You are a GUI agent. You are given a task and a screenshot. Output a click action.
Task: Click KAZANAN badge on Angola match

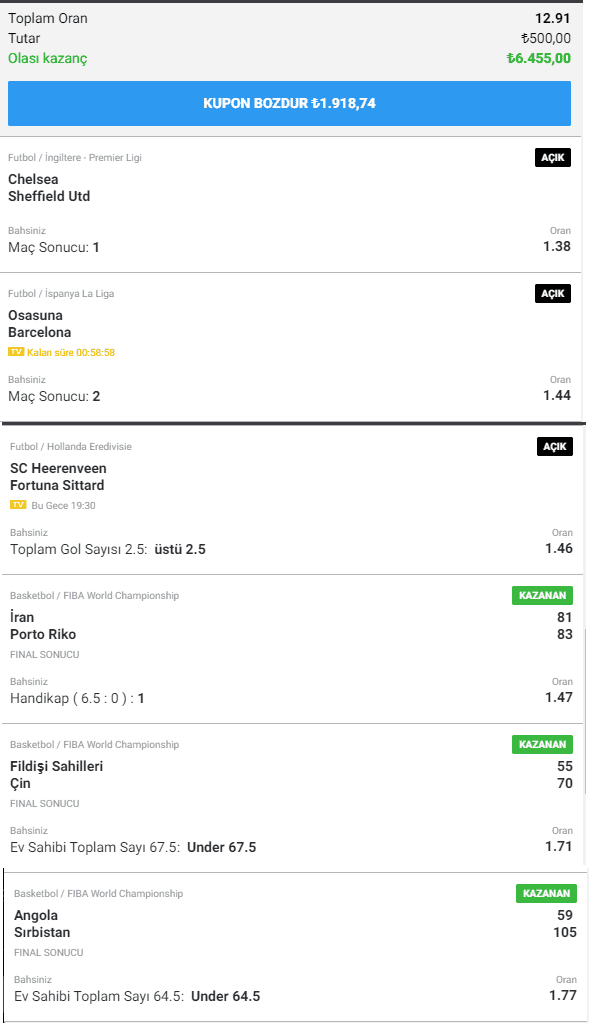[546, 893]
